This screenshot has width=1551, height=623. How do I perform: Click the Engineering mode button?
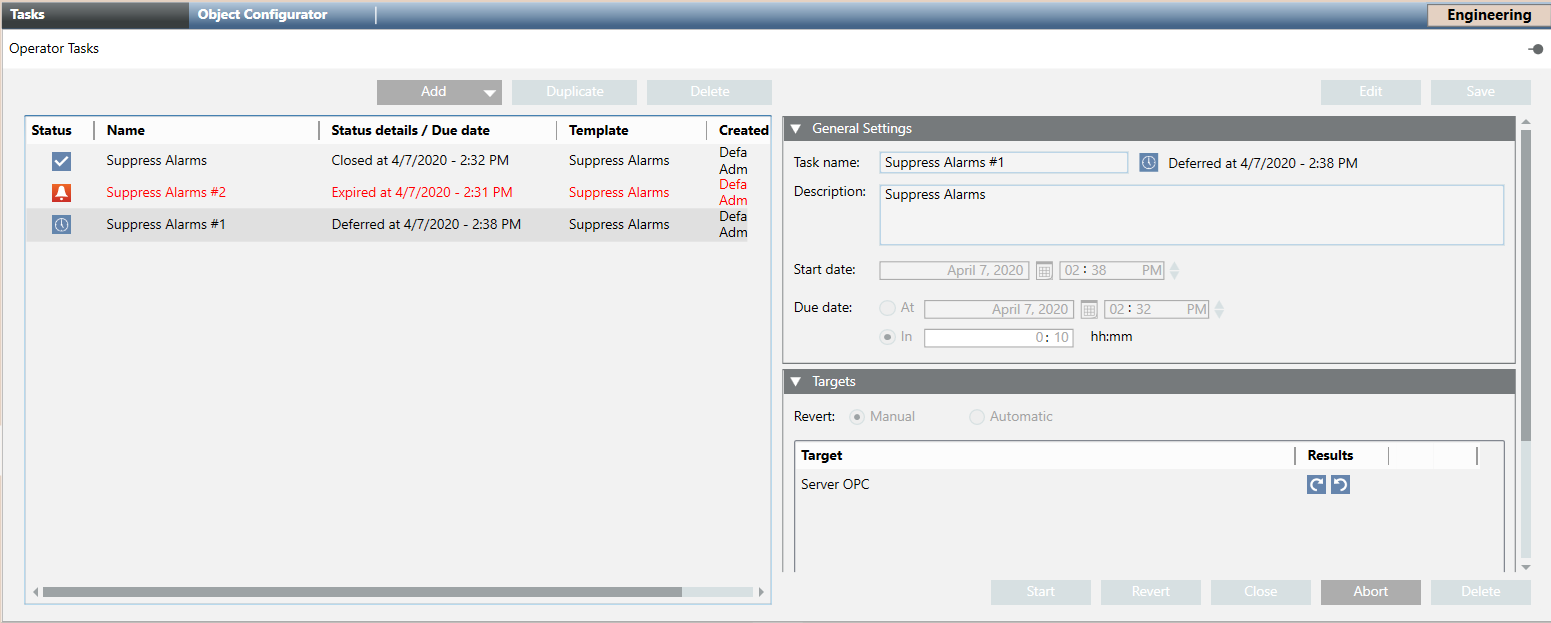(1489, 15)
